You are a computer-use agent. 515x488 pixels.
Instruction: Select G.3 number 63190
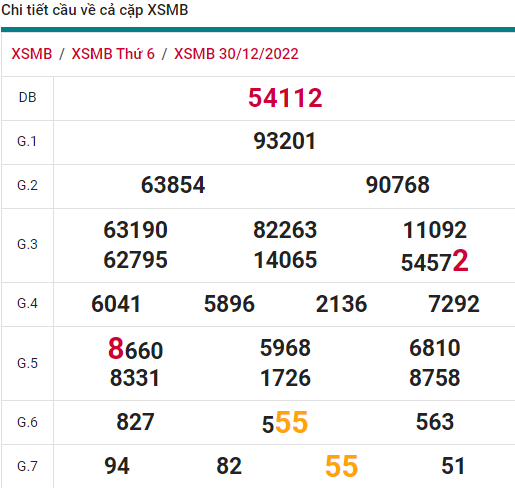[135, 230]
